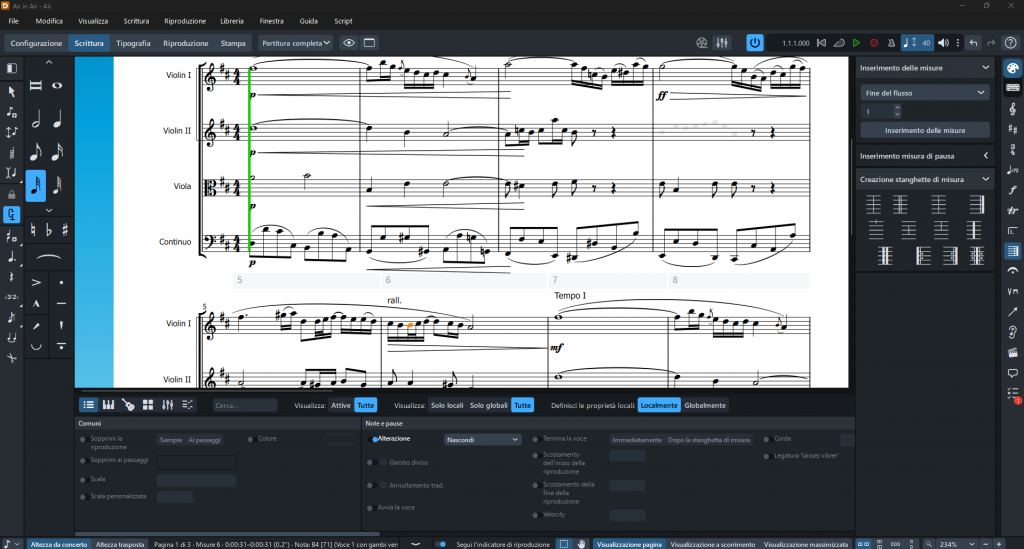This screenshot has height=549, width=1024.
Task: Open the Partitura completa layout dropdown
Action: 296,43
